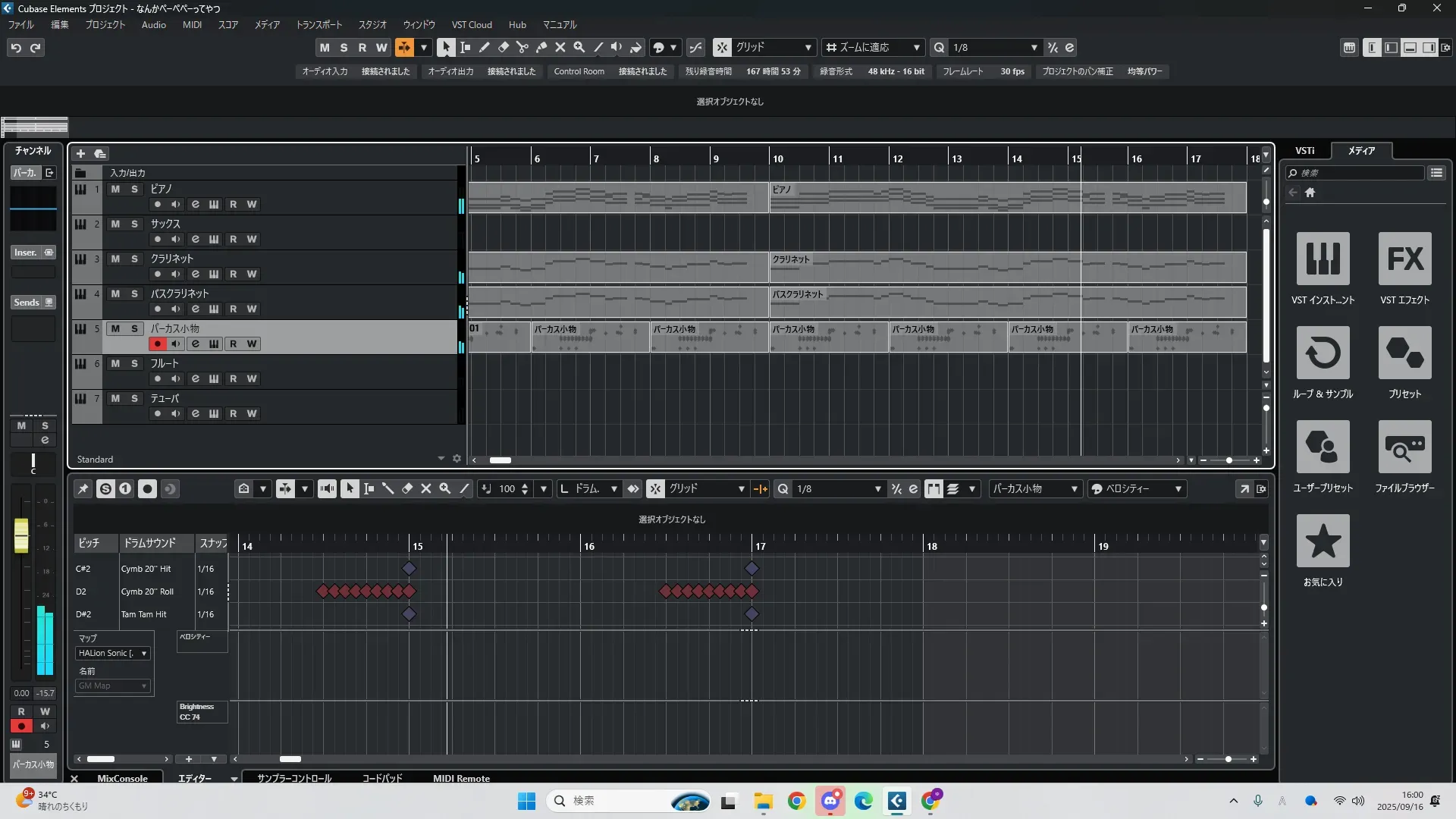
Task: Select the Glue tool in main toolbar
Action: coord(541,47)
